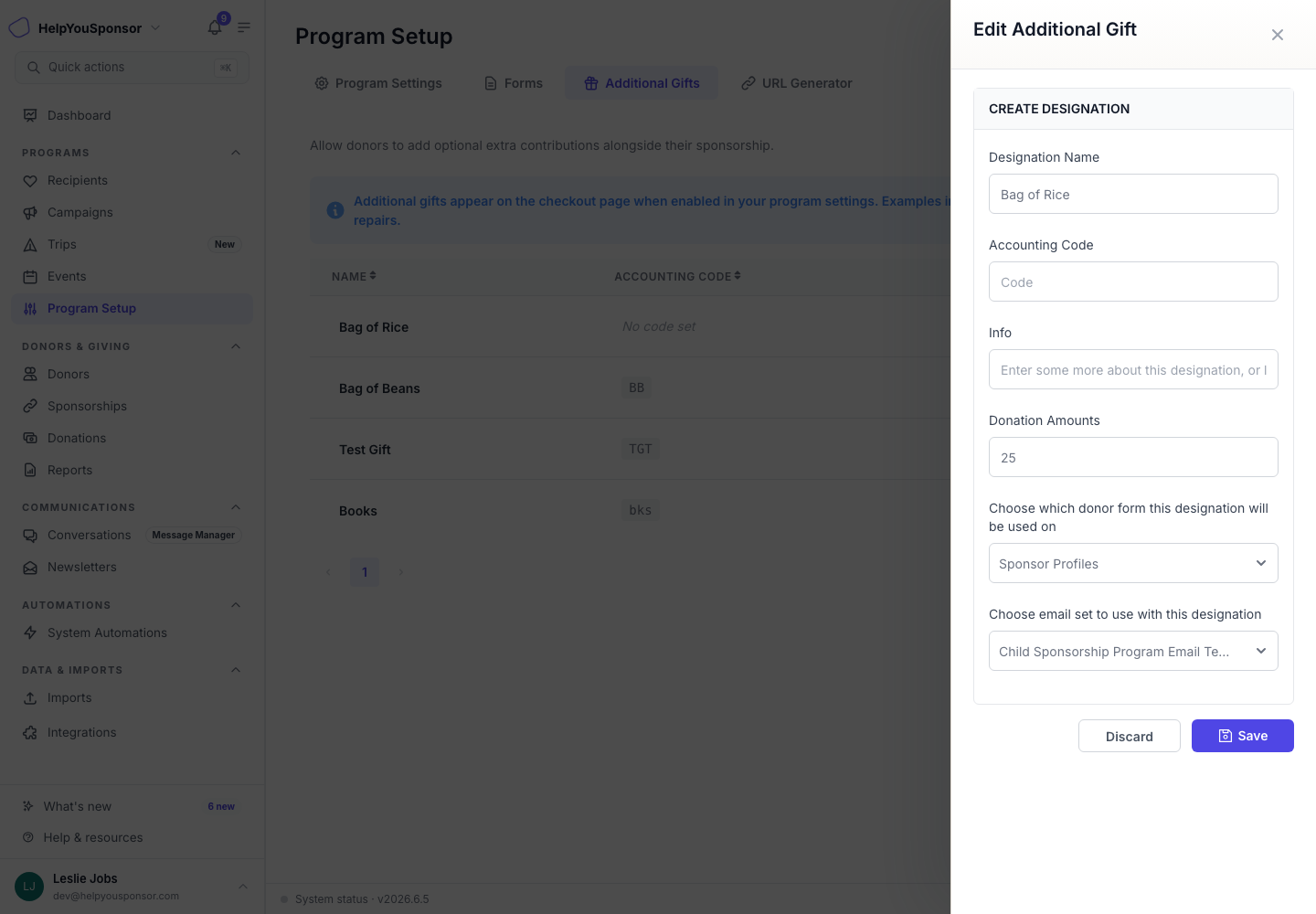The image size is (1316, 914).
Task: Open the donor form dropdown
Action: [x=1133, y=563]
